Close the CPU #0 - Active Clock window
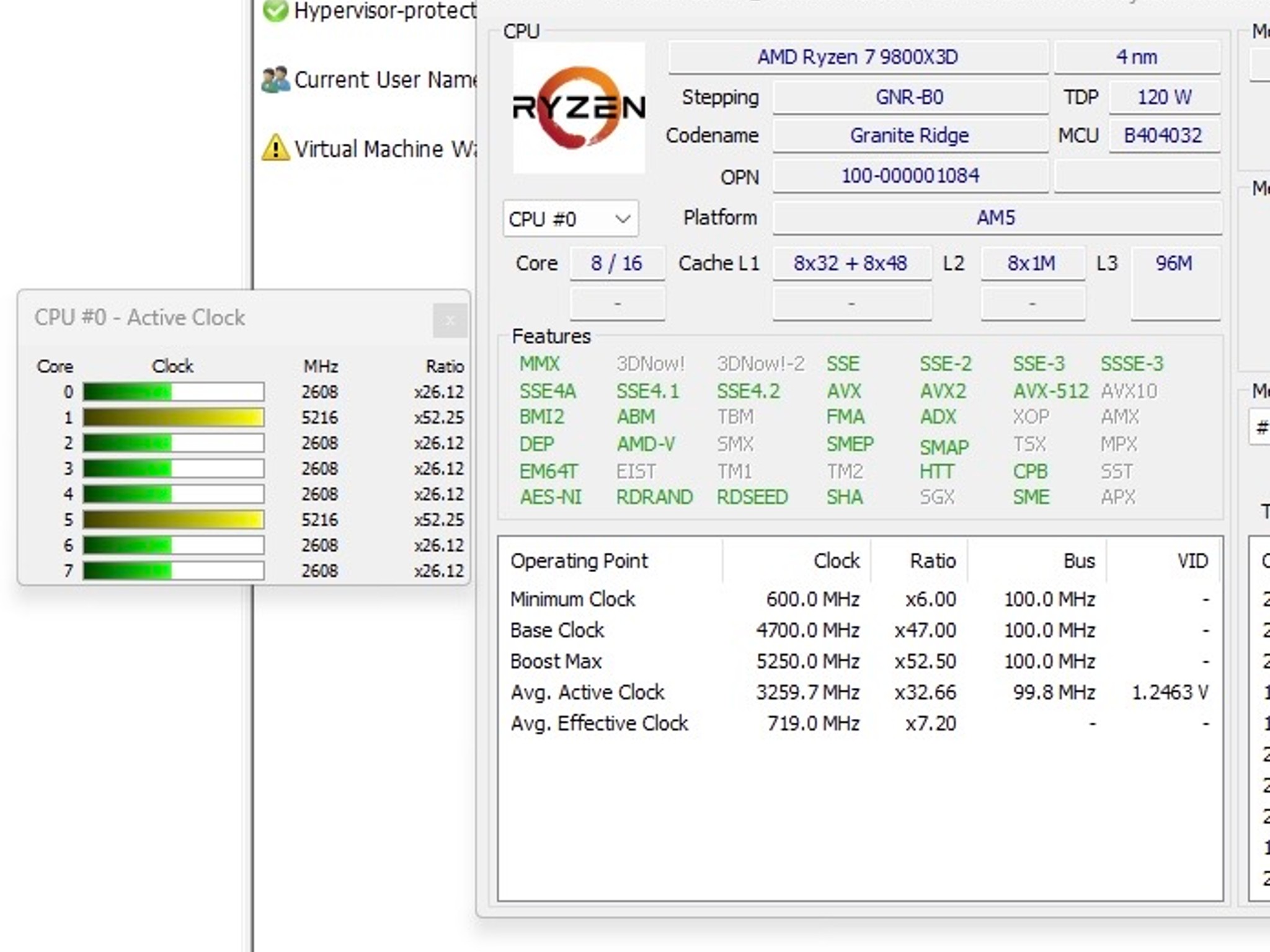Viewport: 1270px width, 952px height. [x=450, y=320]
